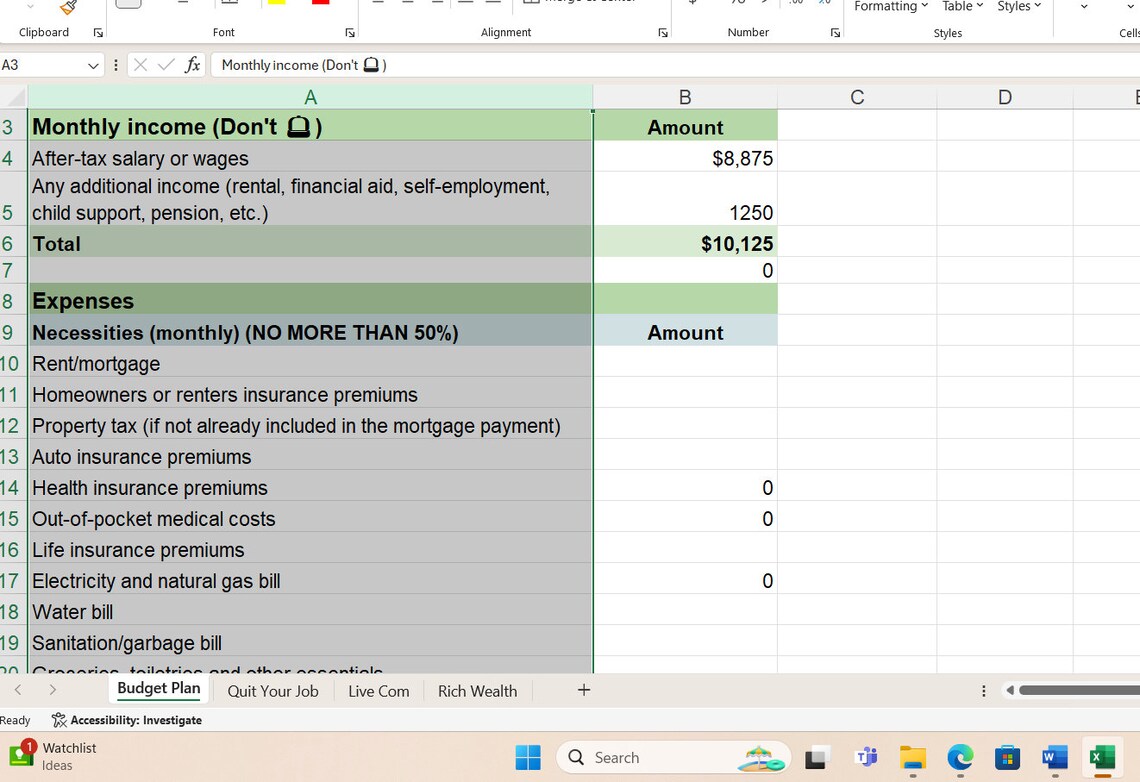
Task: Open the Font settings dialog launcher
Action: 350,32
